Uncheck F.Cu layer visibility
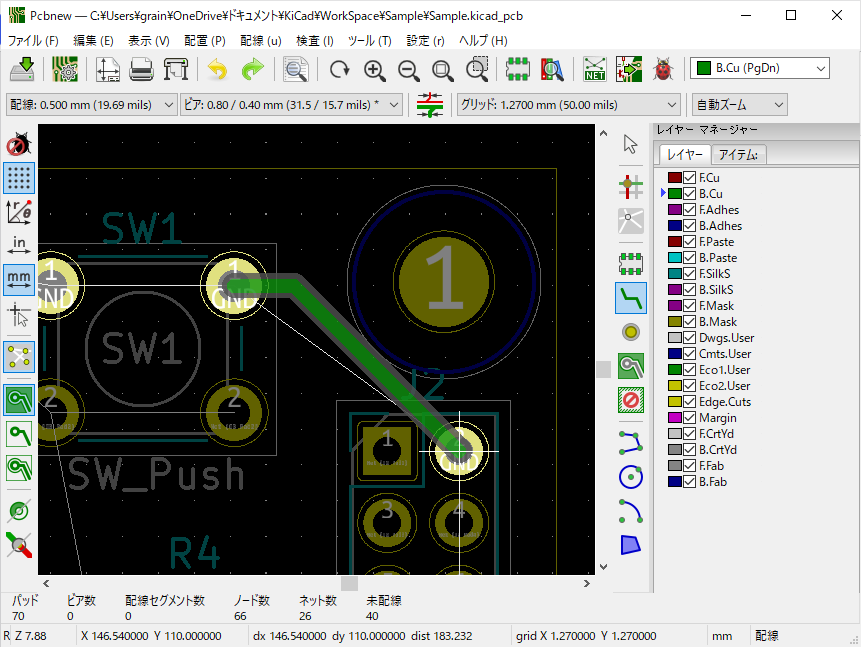This screenshot has height=647, width=861. [x=690, y=177]
